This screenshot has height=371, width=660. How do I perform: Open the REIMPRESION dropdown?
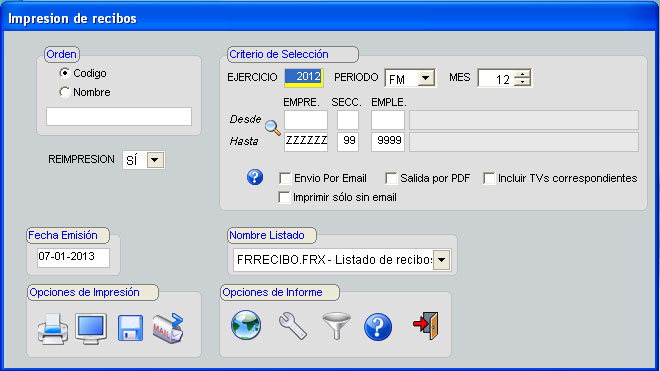point(155,160)
